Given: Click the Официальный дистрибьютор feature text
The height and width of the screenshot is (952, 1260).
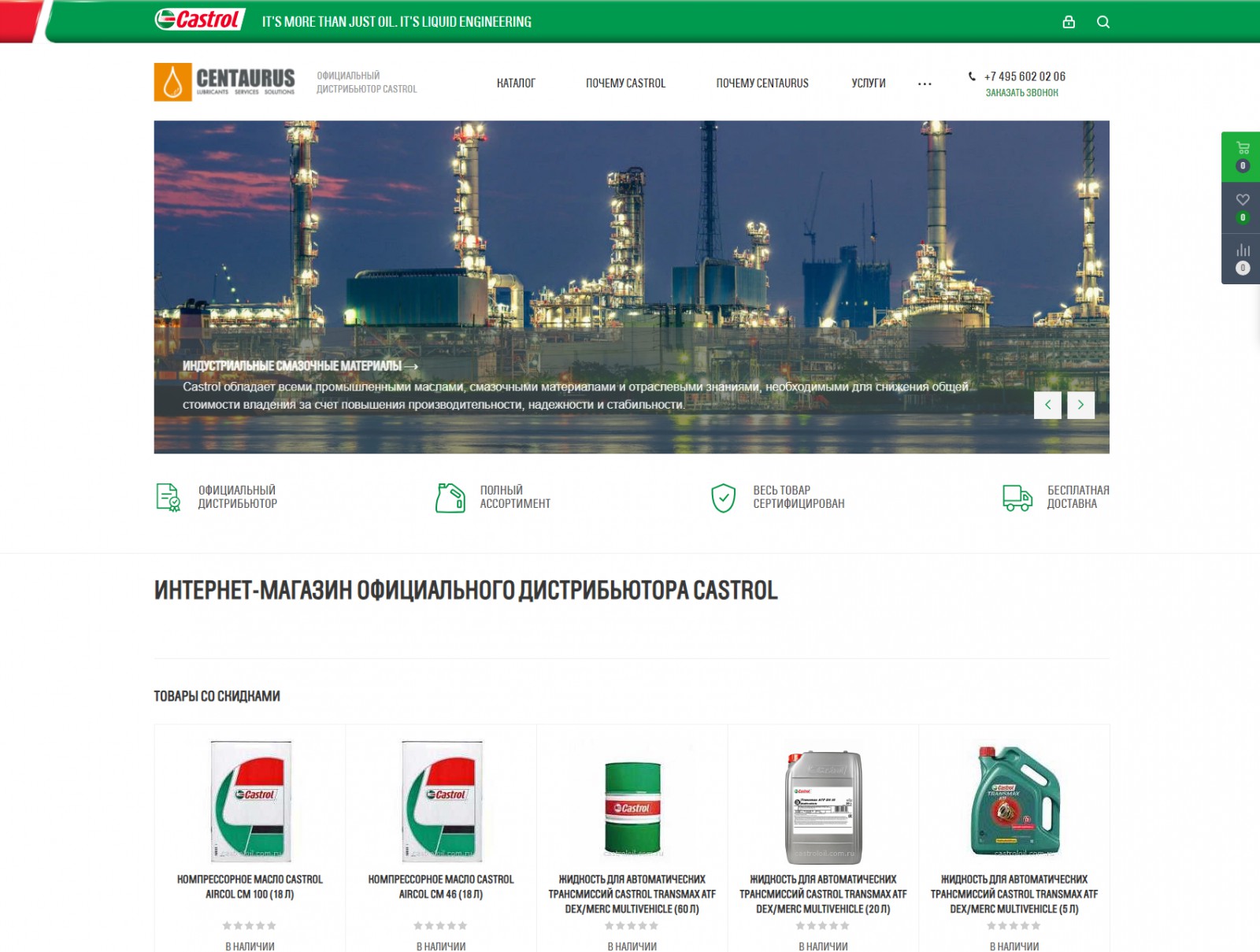Looking at the screenshot, I should click(x=237, y=497).
